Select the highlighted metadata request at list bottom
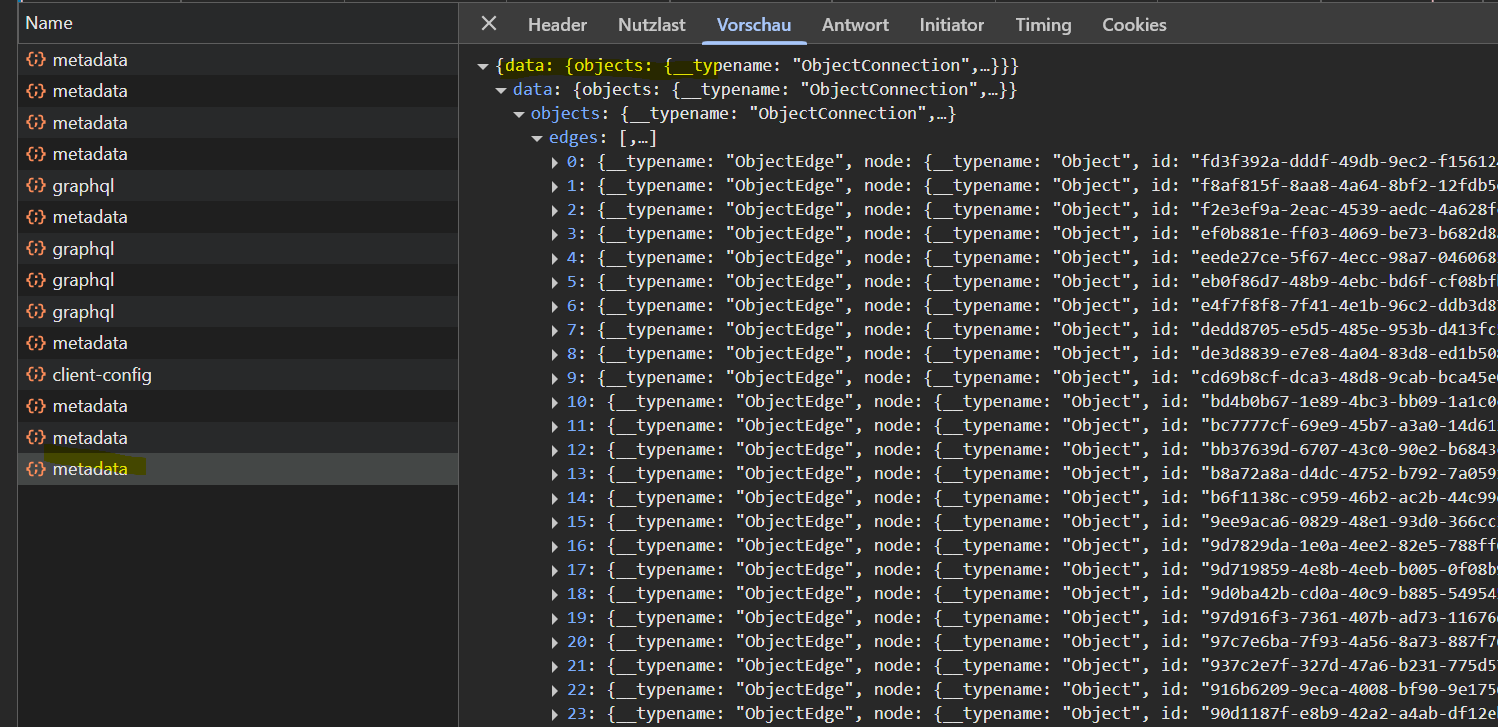The height and width of the screenshot is (727, 1498). point(238,469)
